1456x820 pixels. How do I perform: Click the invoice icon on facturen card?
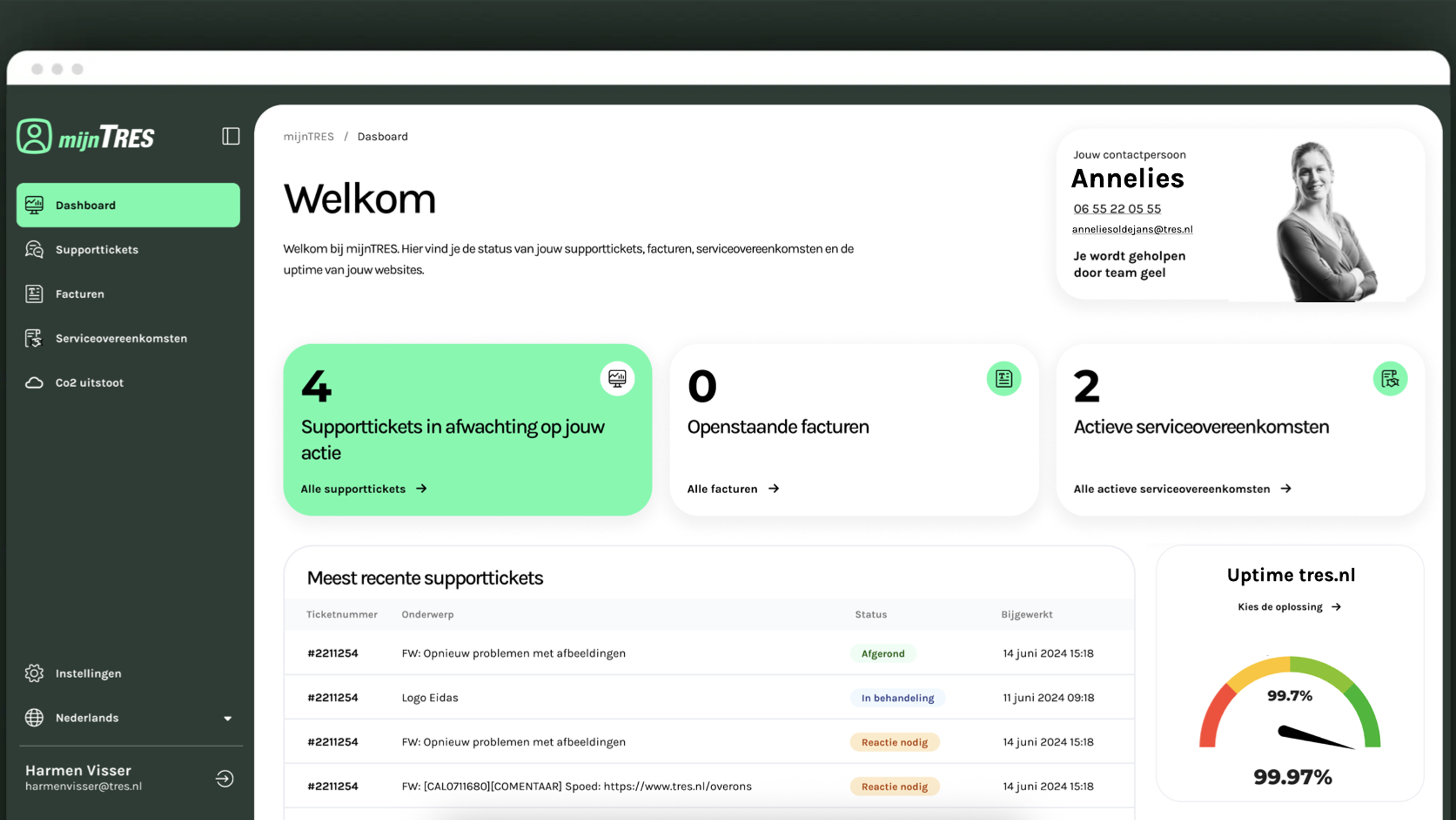(1003, 379)
